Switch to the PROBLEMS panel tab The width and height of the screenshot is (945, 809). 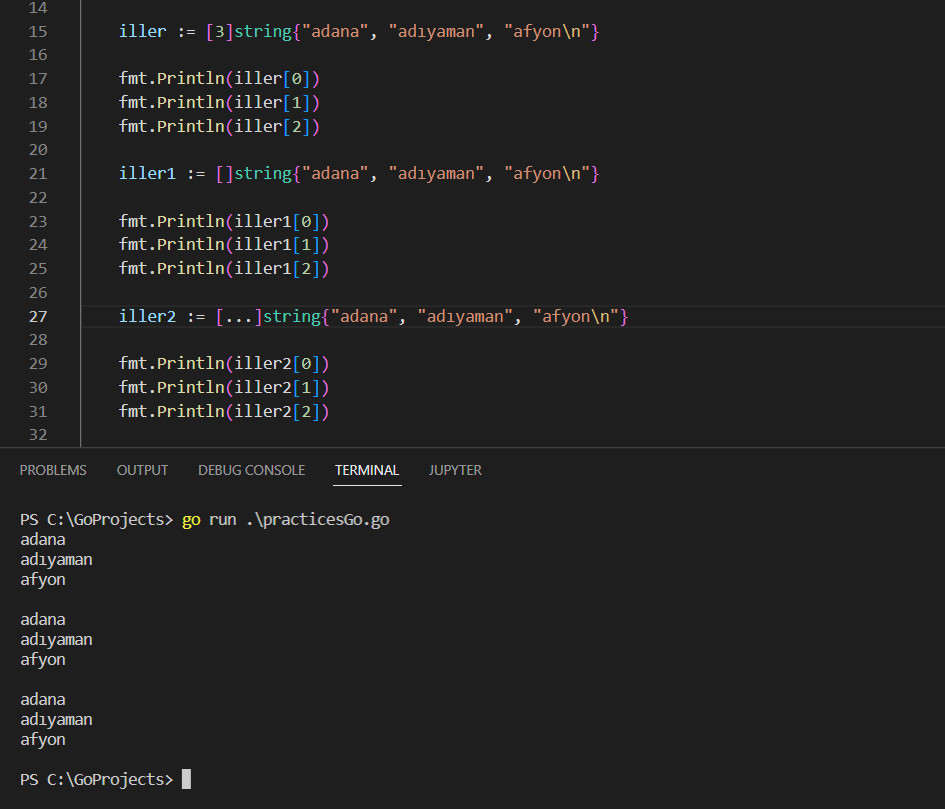point(53,470)
